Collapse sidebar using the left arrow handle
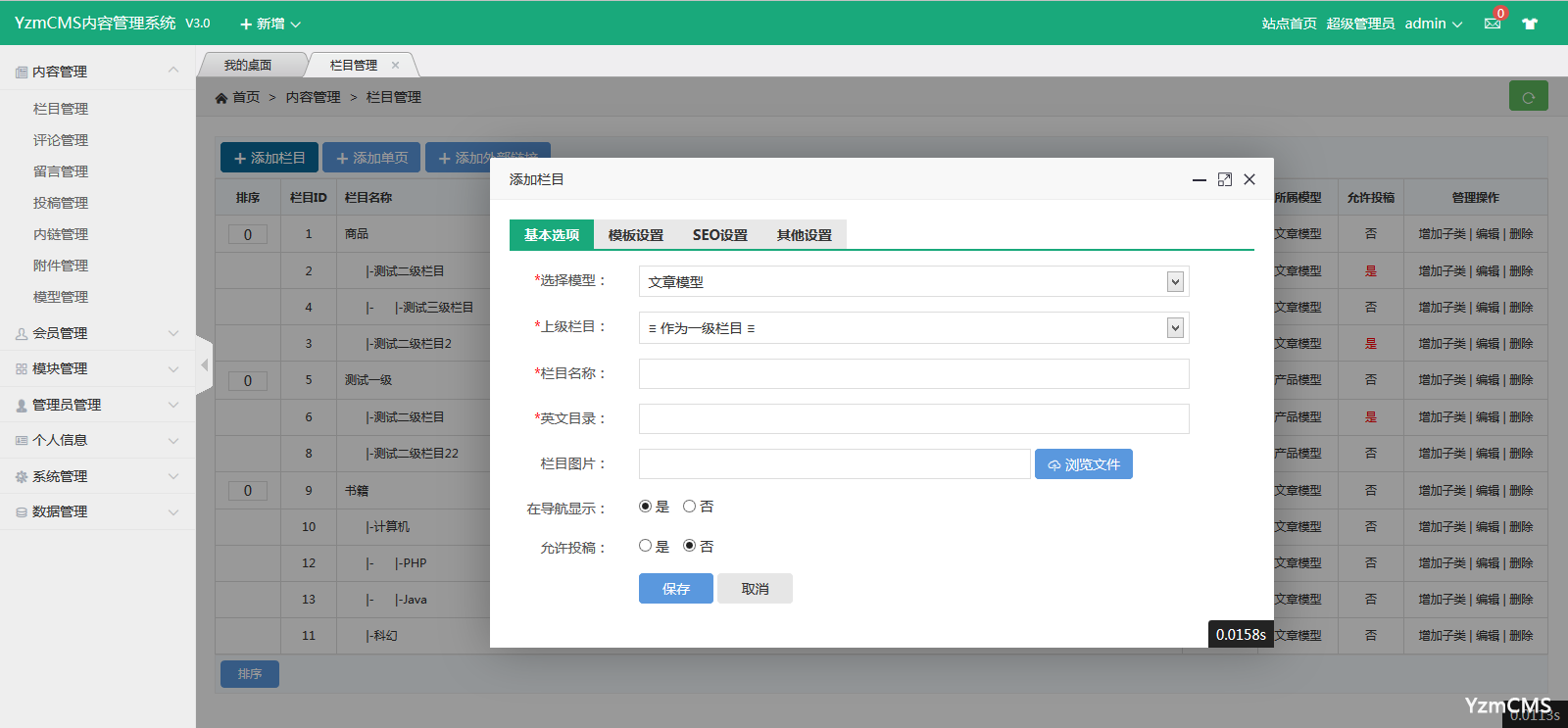The height and width of the screenshot is (728, 1568). pyautogui.click(x=204, y=365)
